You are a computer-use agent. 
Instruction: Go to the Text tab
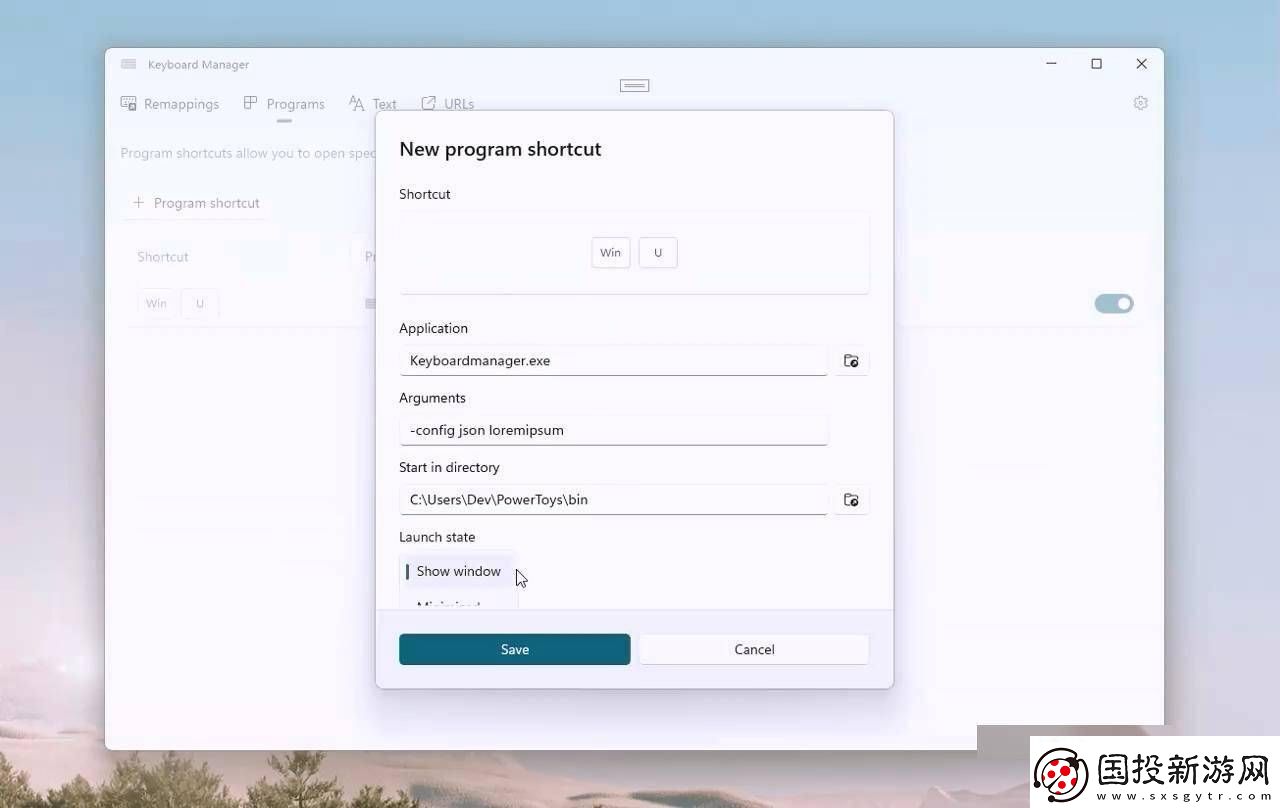pyautogui.click(x=373, y=104)
